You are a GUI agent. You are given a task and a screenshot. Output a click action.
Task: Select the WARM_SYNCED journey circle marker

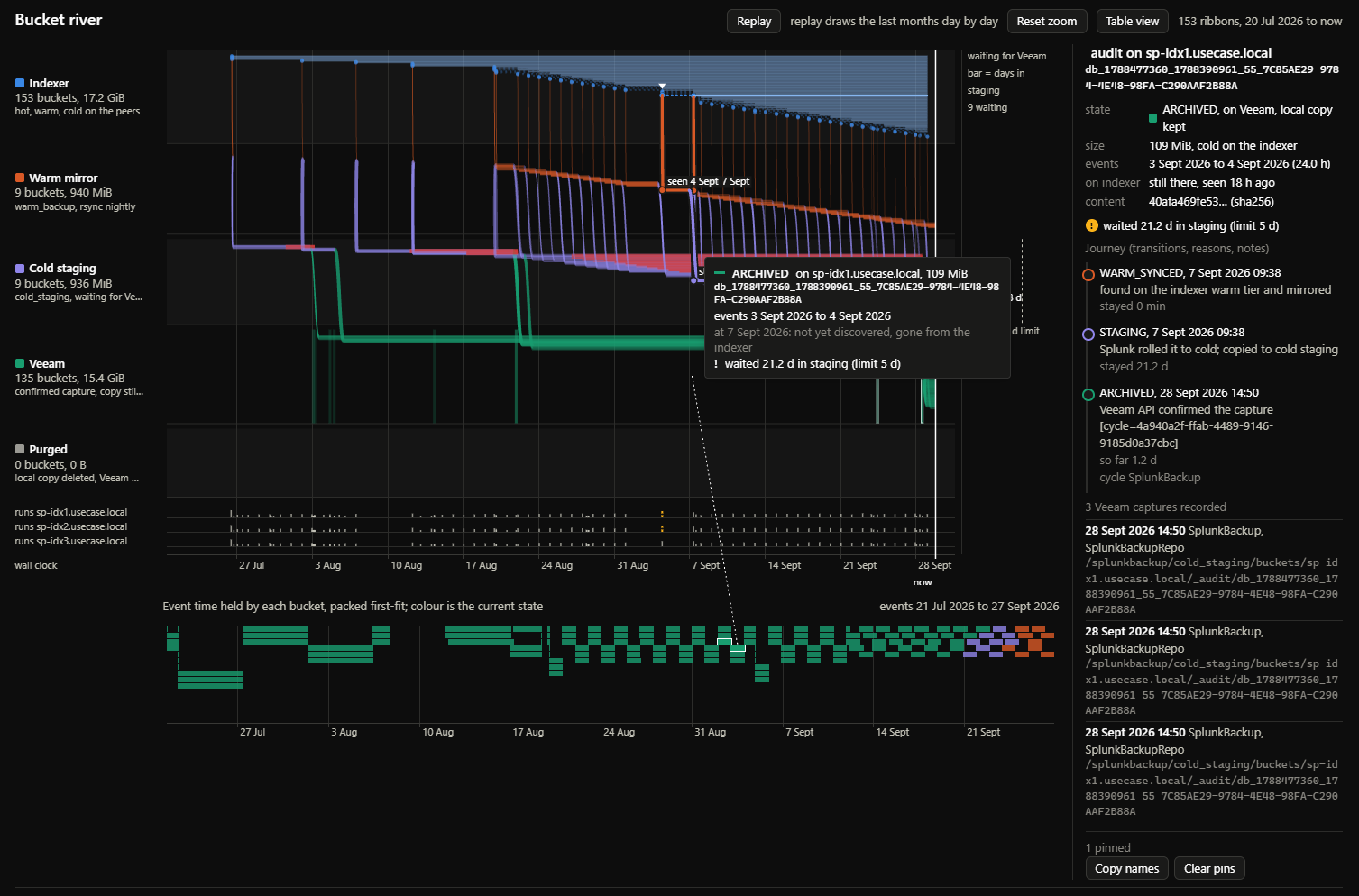pyautogui.click(x=1088, y=274)
